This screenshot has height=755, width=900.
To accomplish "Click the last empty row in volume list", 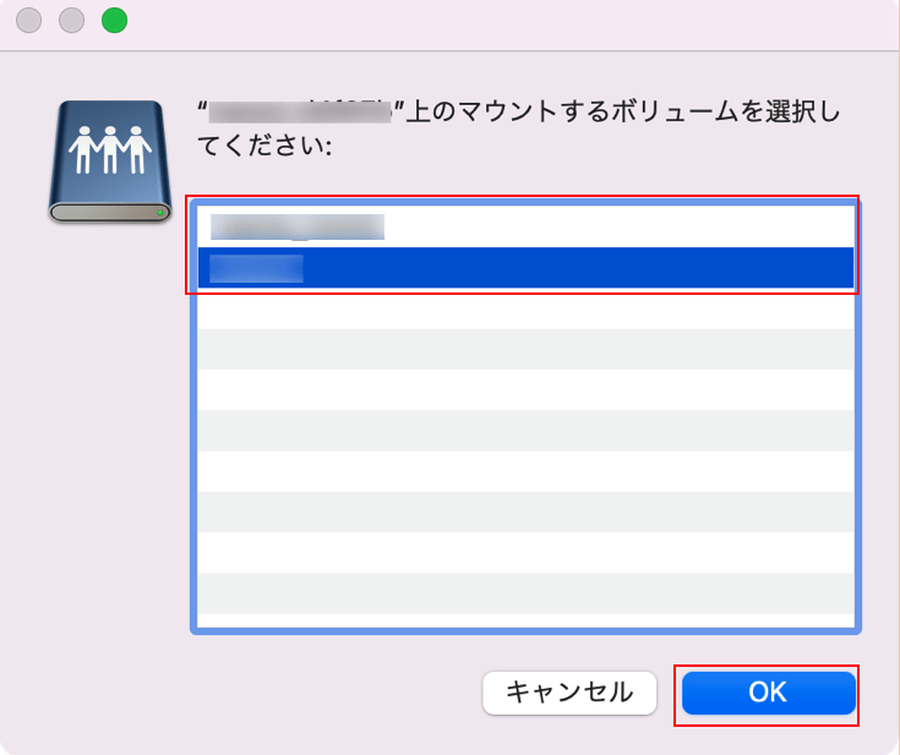I will [x=525, y=593].
